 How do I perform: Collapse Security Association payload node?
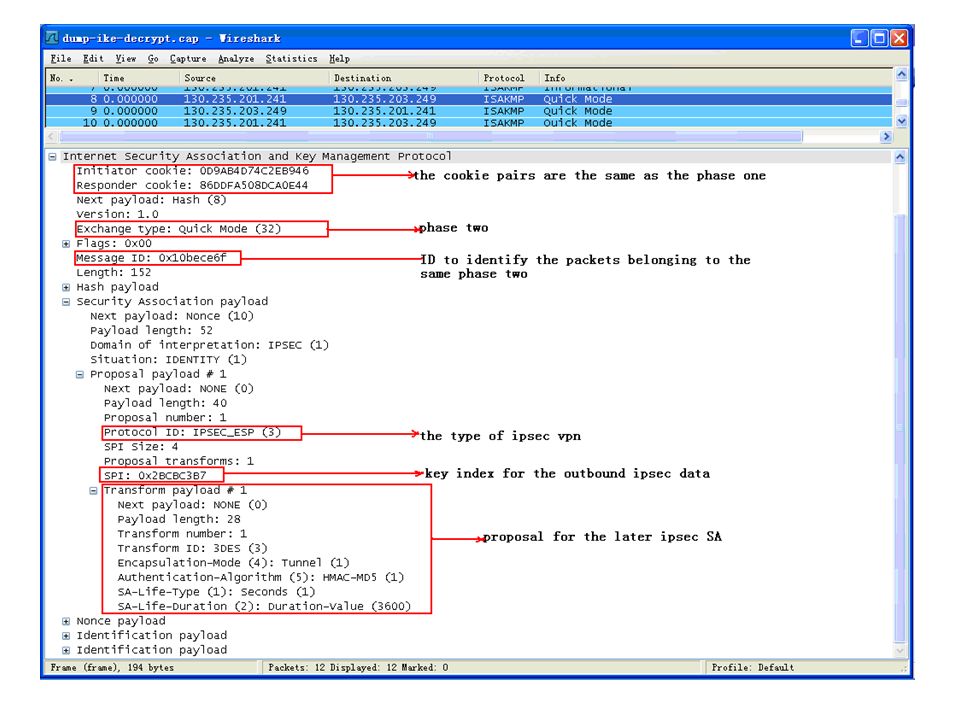pos(66,302)
